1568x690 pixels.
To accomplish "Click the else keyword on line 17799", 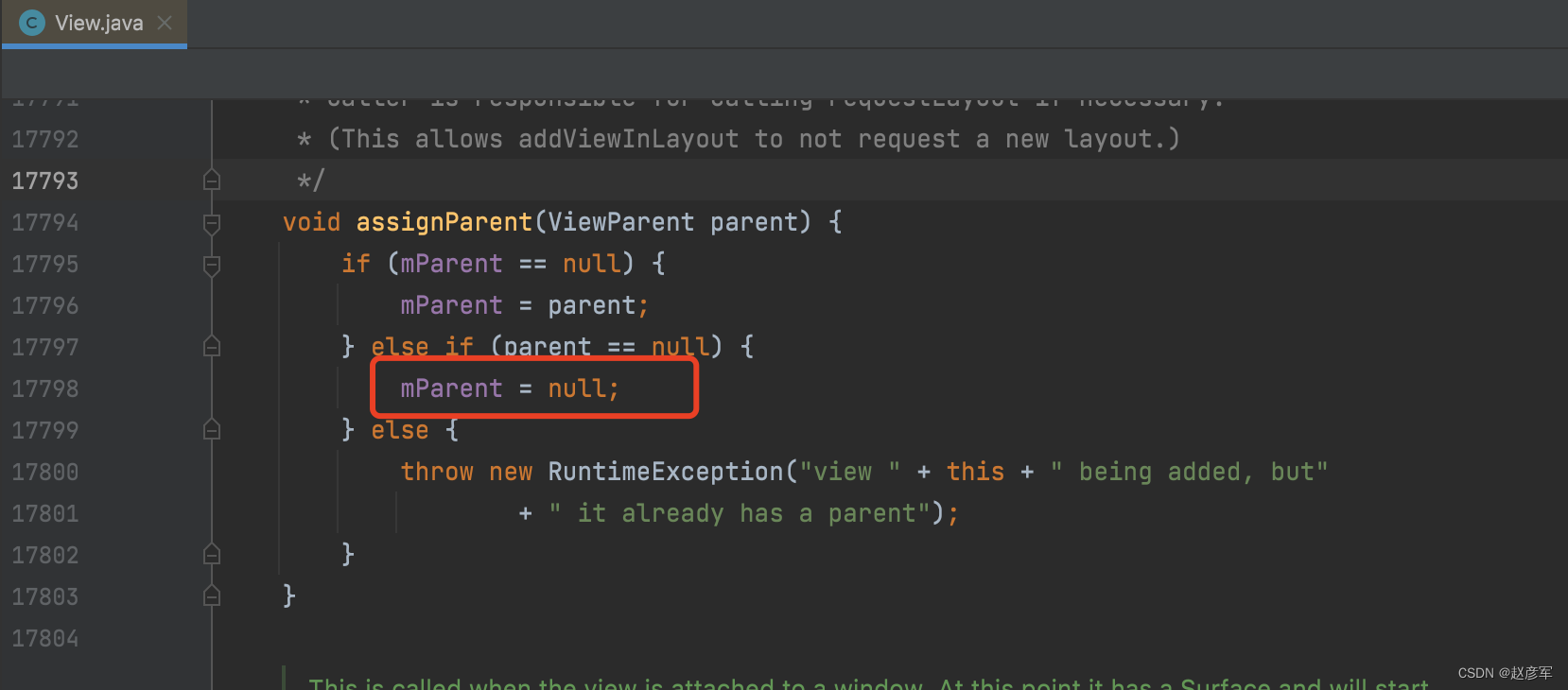I will (x=400, y=430).
